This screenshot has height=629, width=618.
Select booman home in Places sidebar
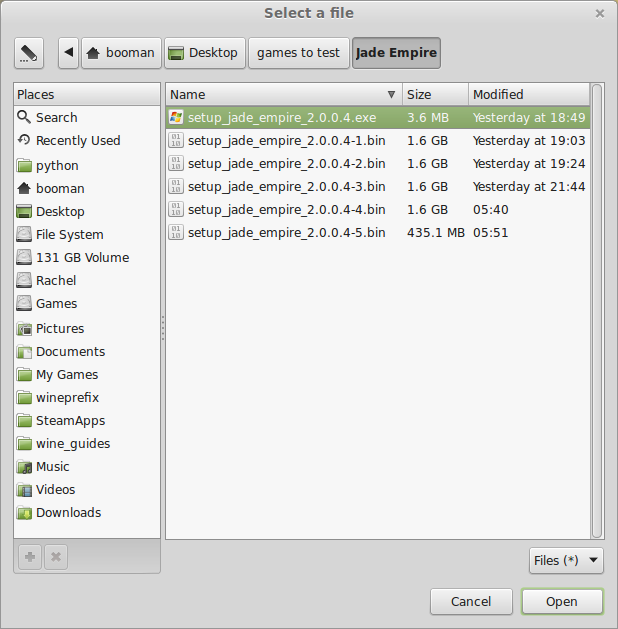87,188
